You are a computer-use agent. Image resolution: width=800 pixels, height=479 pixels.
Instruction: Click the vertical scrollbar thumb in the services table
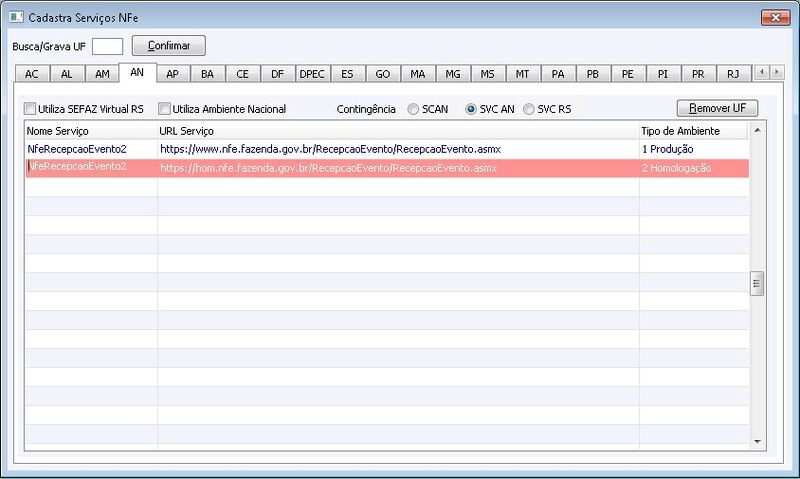point(757,284)
